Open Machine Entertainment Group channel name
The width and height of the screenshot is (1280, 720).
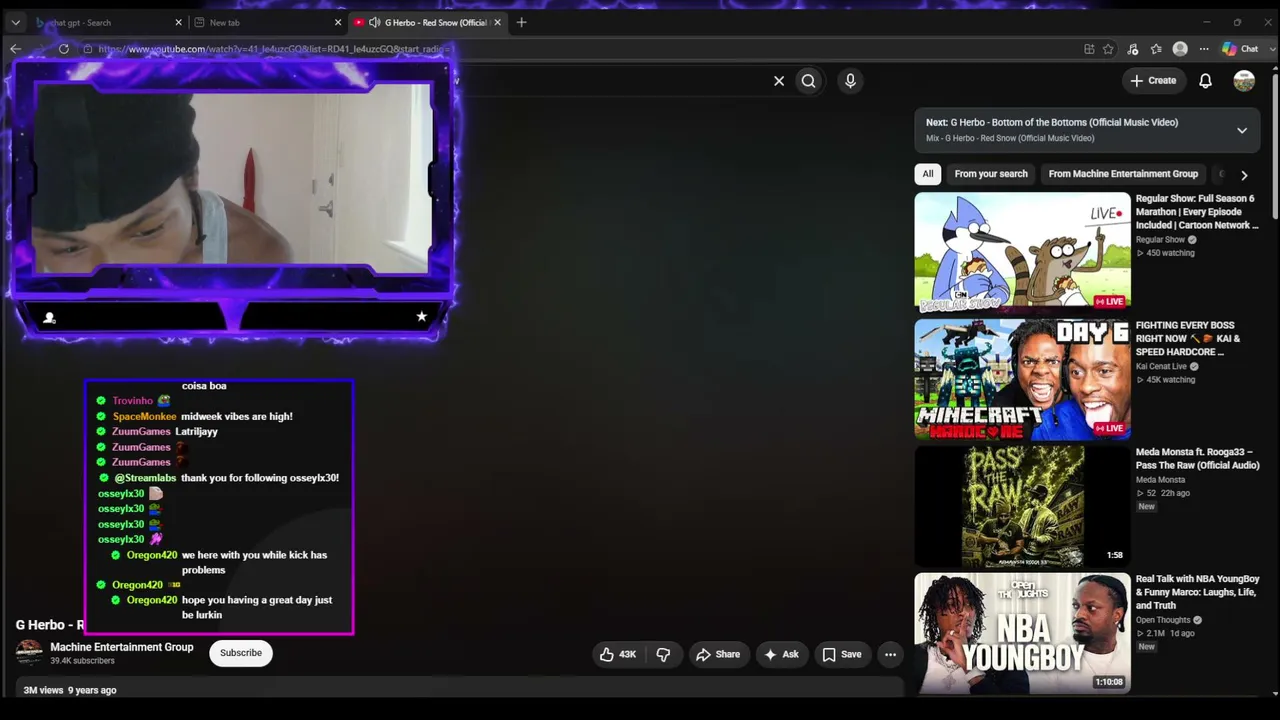click(122, 647)
